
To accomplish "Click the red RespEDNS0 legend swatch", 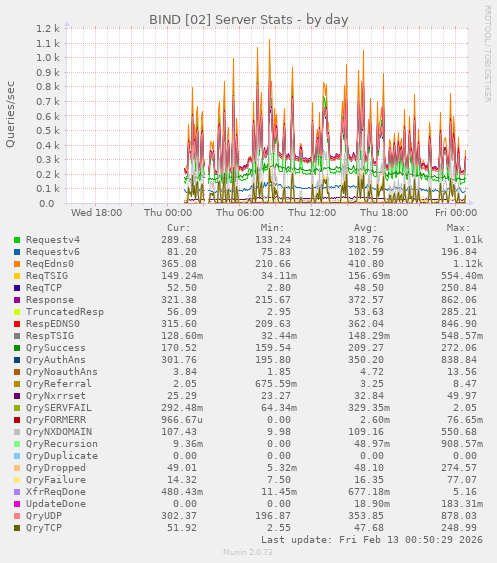I will (x=17, y=324).
